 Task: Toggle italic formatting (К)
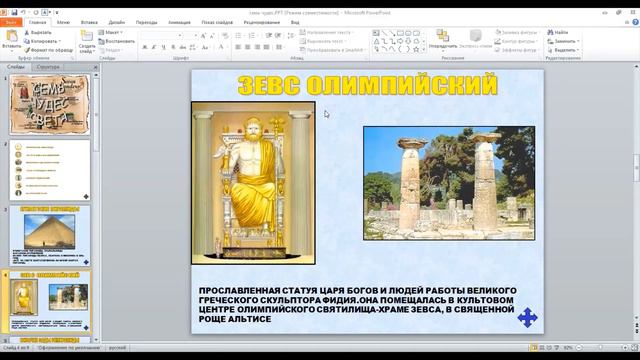tap(154, 47)
